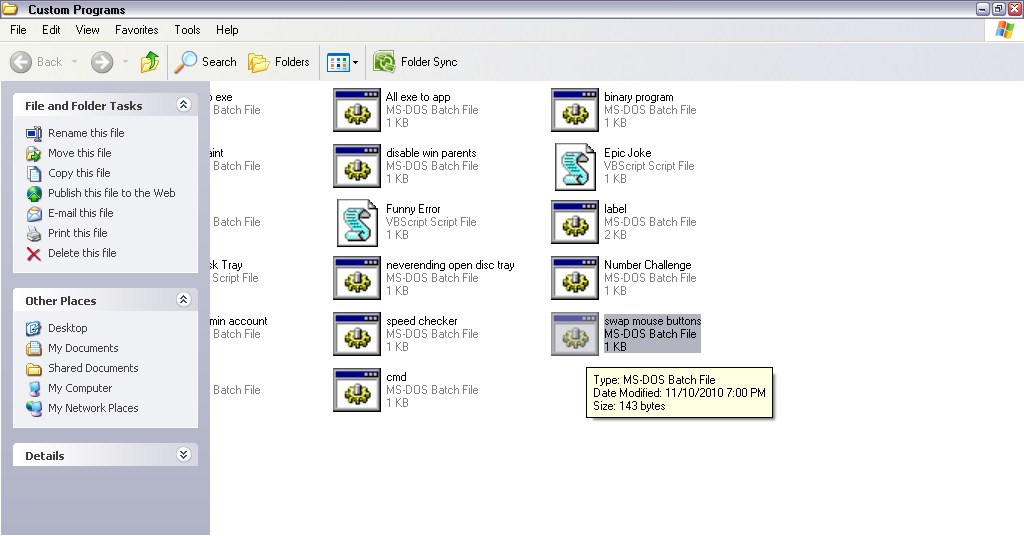Viewport: 1024px width, 536px height.
Task: Click the Custom Programs title bar folder icon
Action: (10, 9)
